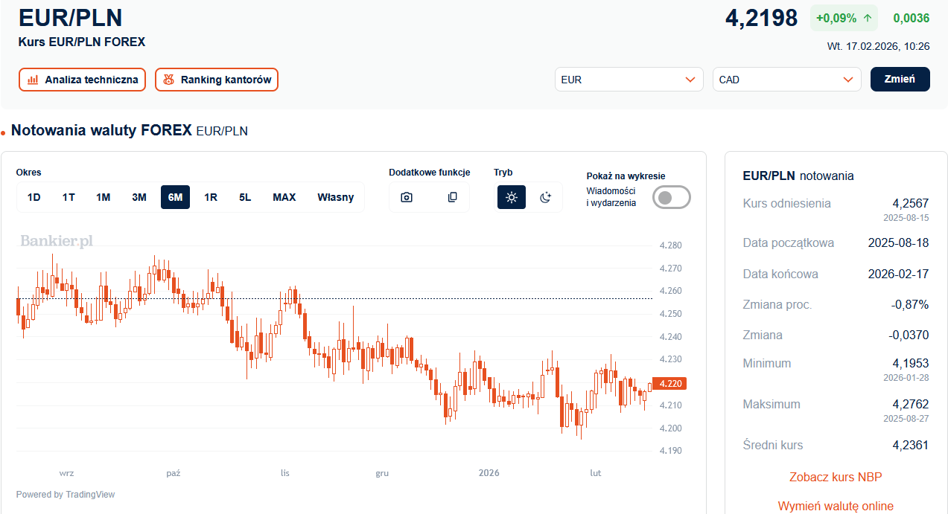
Task: Click the 4.220 current price label
Action: pyautogui.click(x=670, y=383)
